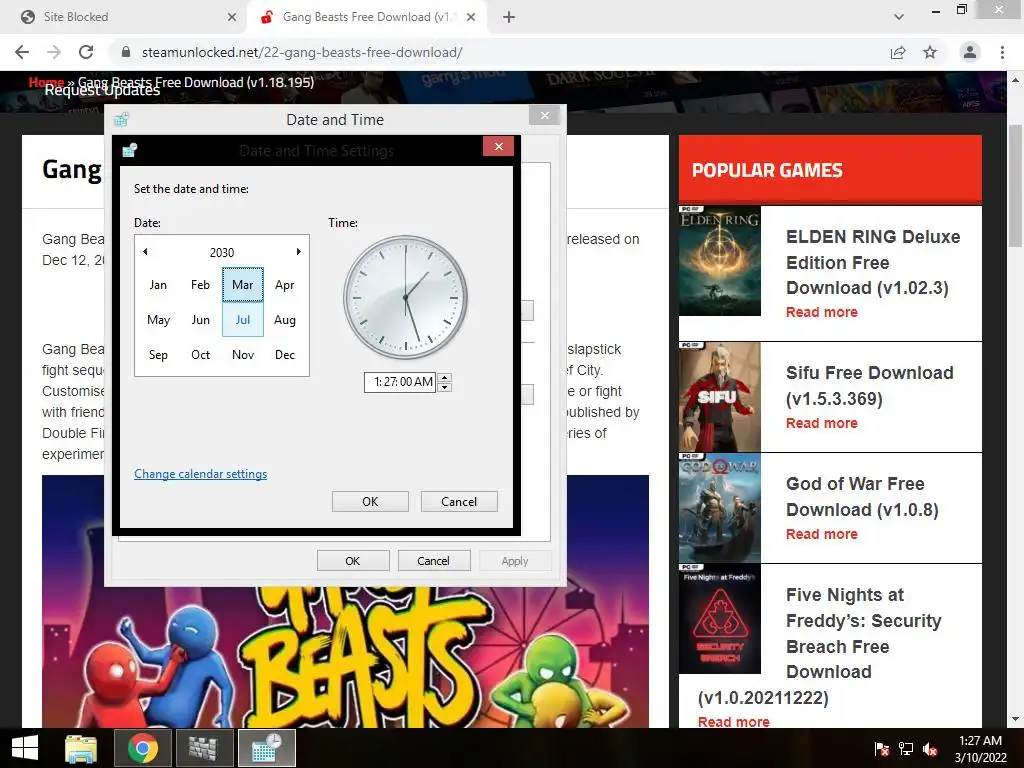Cancel the Date and Time Settings dialog
This screenshot has width=1024, height=768.
click(459, 502)
